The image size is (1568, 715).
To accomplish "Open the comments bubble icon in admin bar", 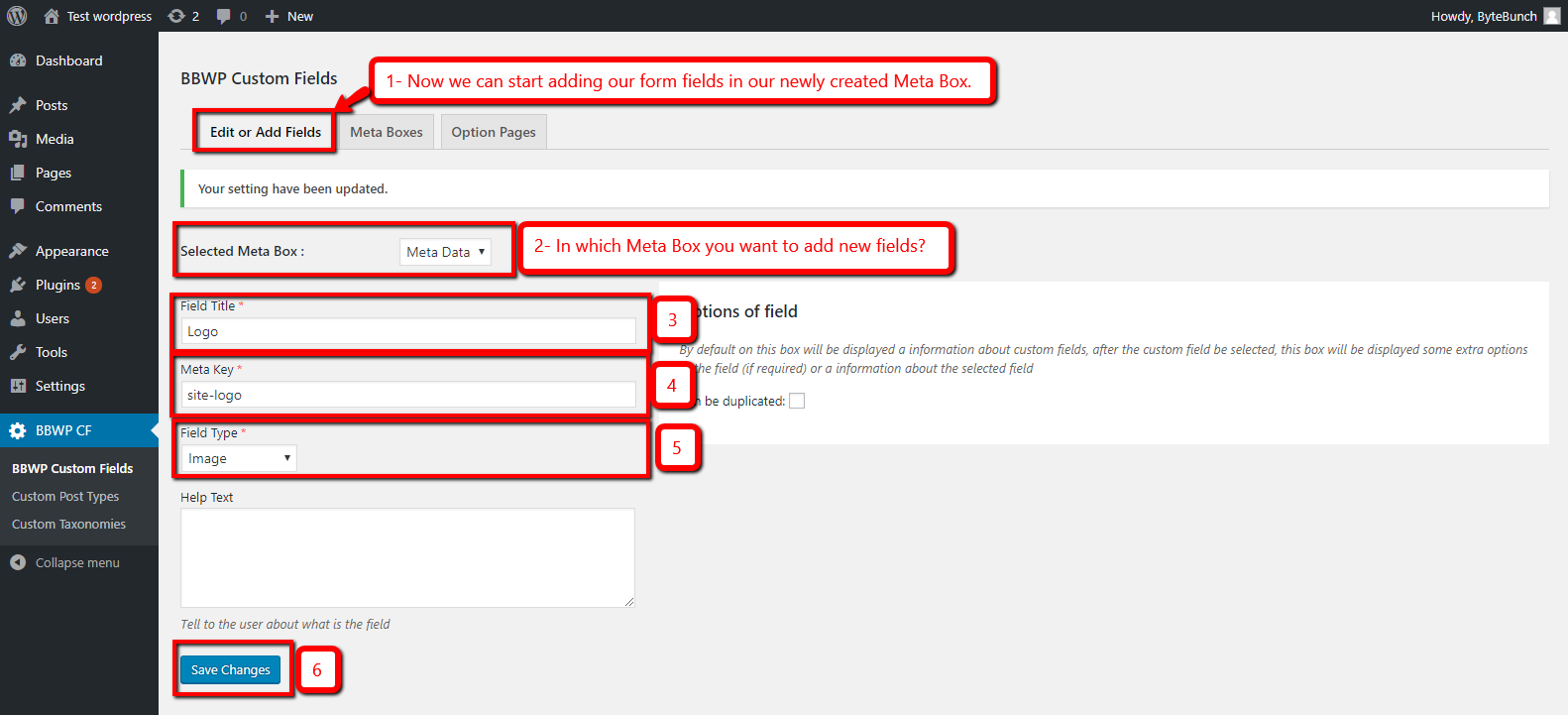I will 224,16.
